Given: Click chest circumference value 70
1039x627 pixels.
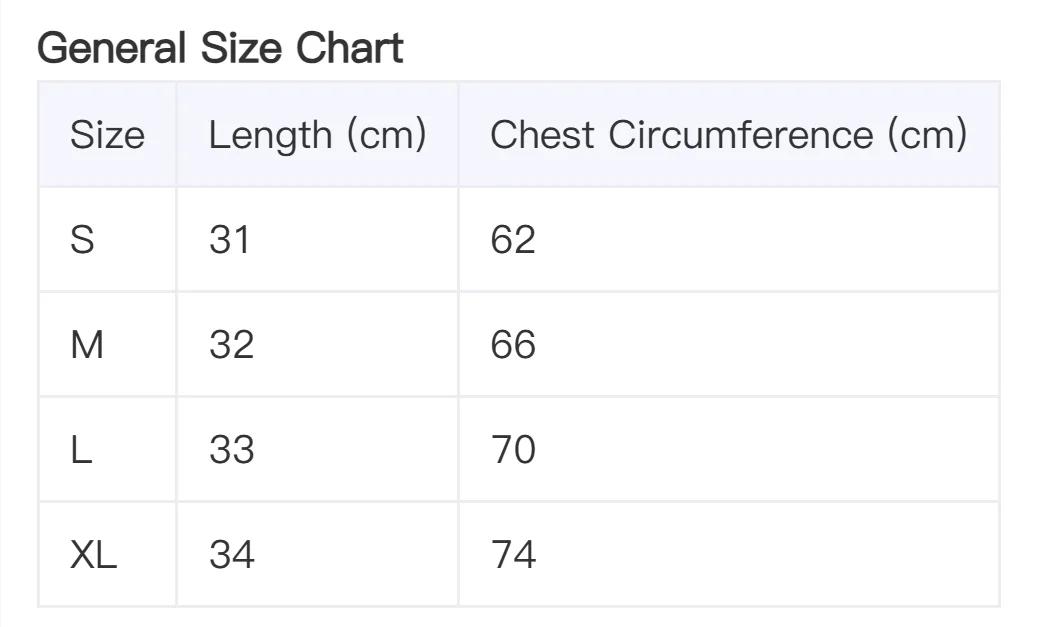Looking at the screenshot, I should [513, 450].
